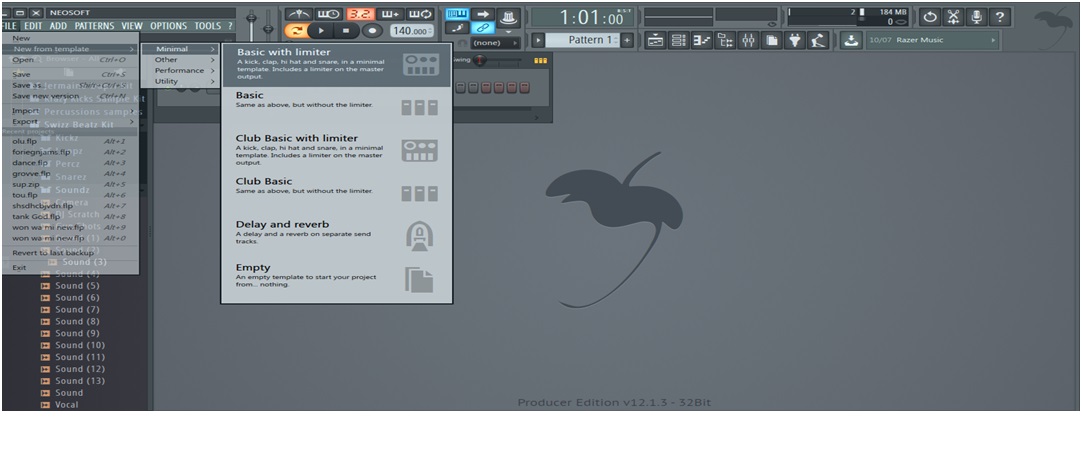Select Save new version menu entry
The width and height of the screenshot is (1082, 460).
tap(70, 96)
